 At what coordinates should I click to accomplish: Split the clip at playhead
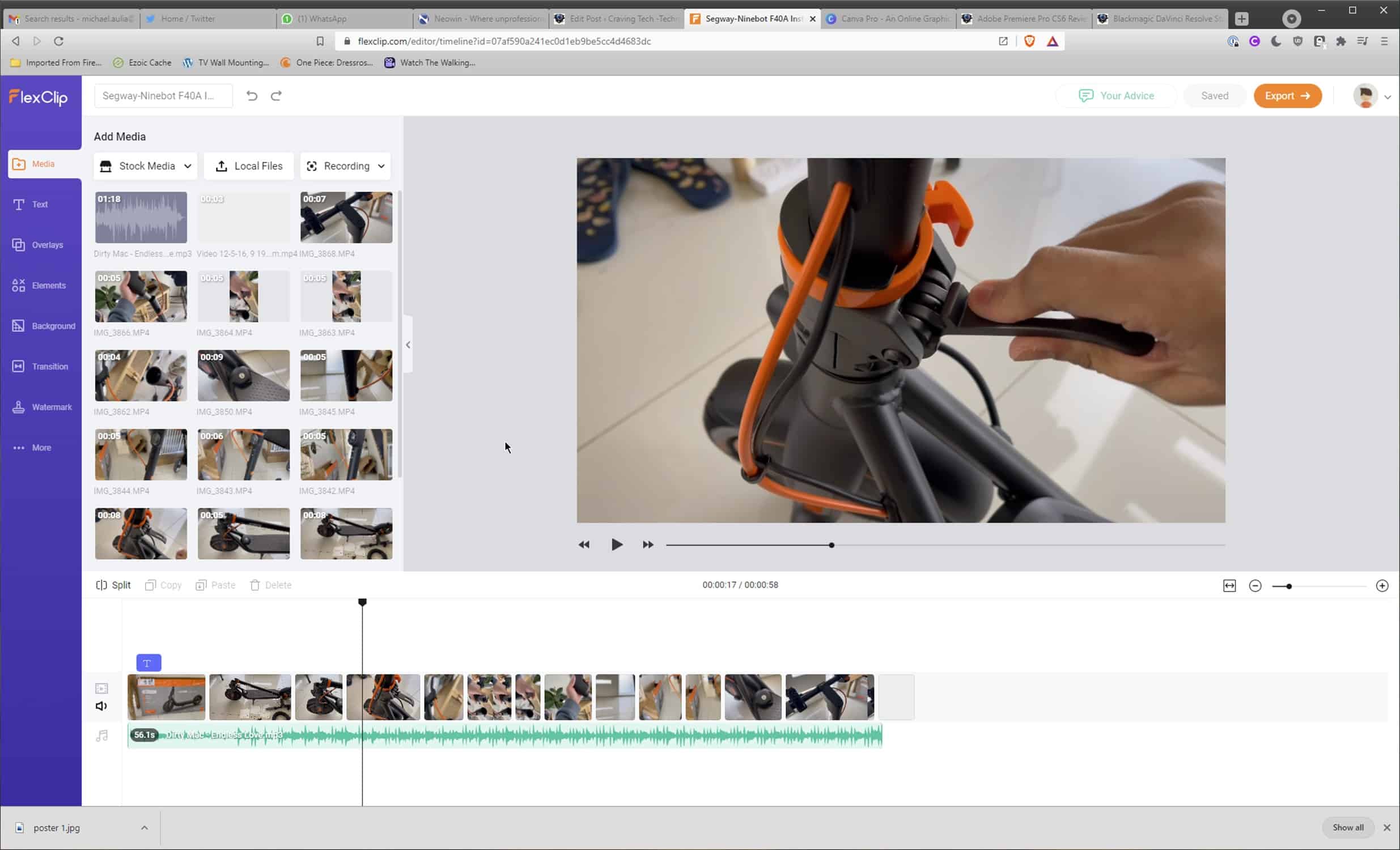pos(113,585)
